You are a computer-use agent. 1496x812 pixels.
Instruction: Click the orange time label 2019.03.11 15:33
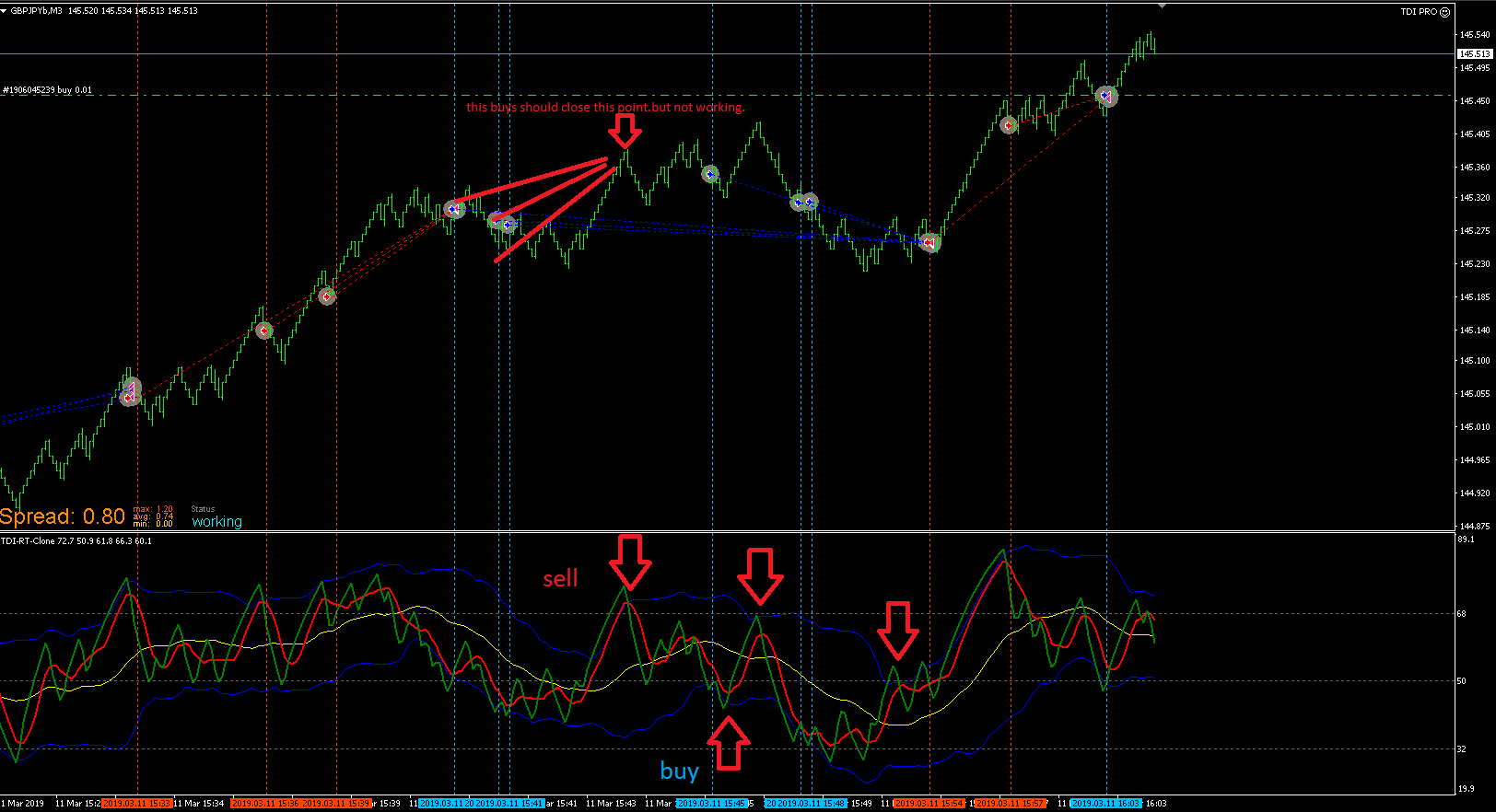pos(136,804)
